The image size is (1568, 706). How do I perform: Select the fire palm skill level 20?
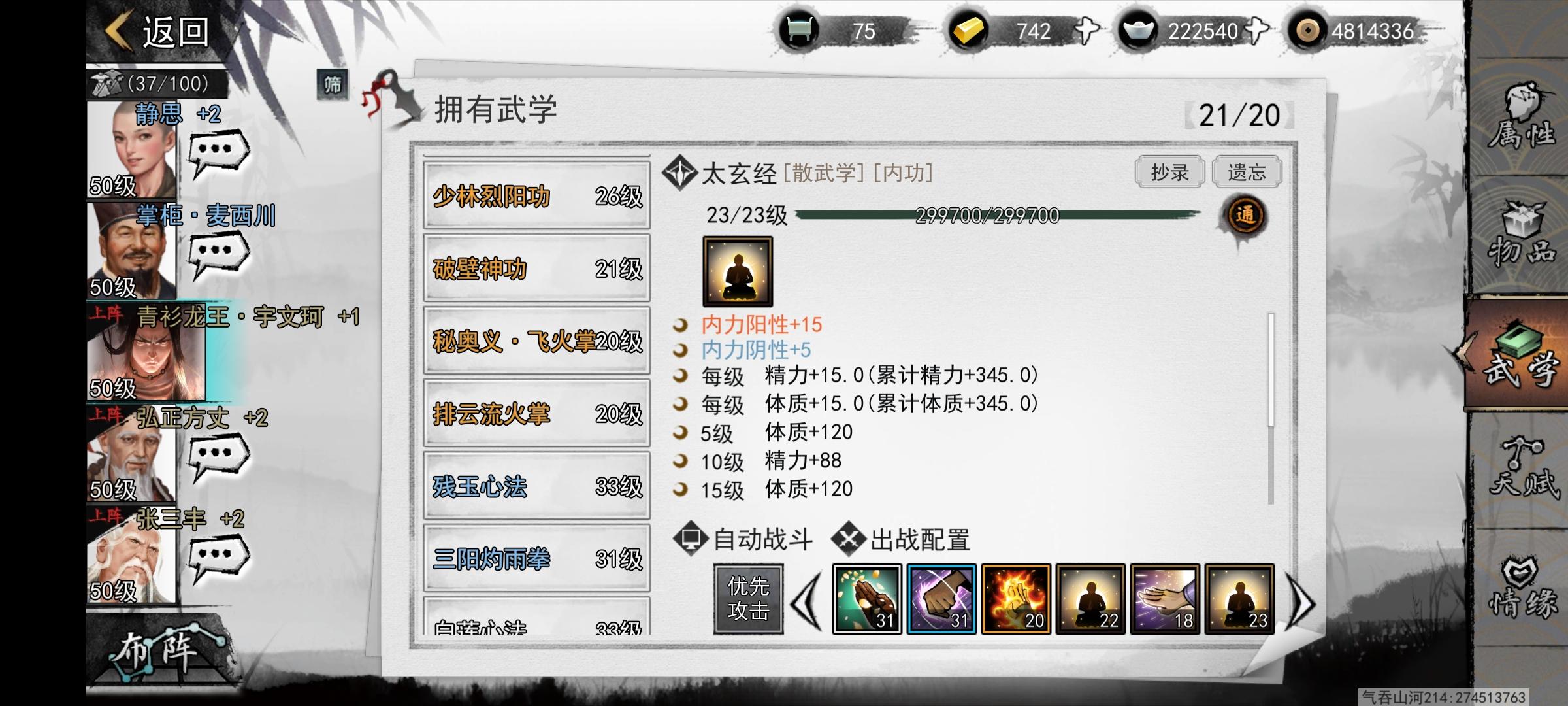[1016, 599]
